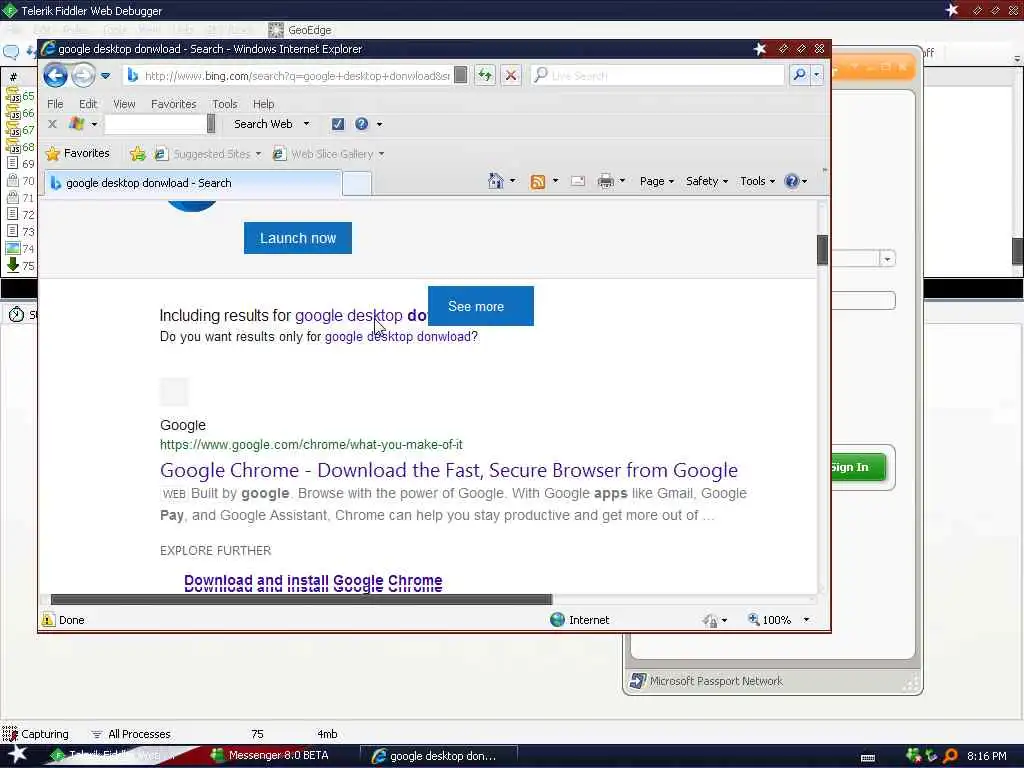Click the horizontal scrollbar thumb
Image resolution: width=1024 pixels, height=768 pixels.
pyautogui.click(x=301, y=600)
